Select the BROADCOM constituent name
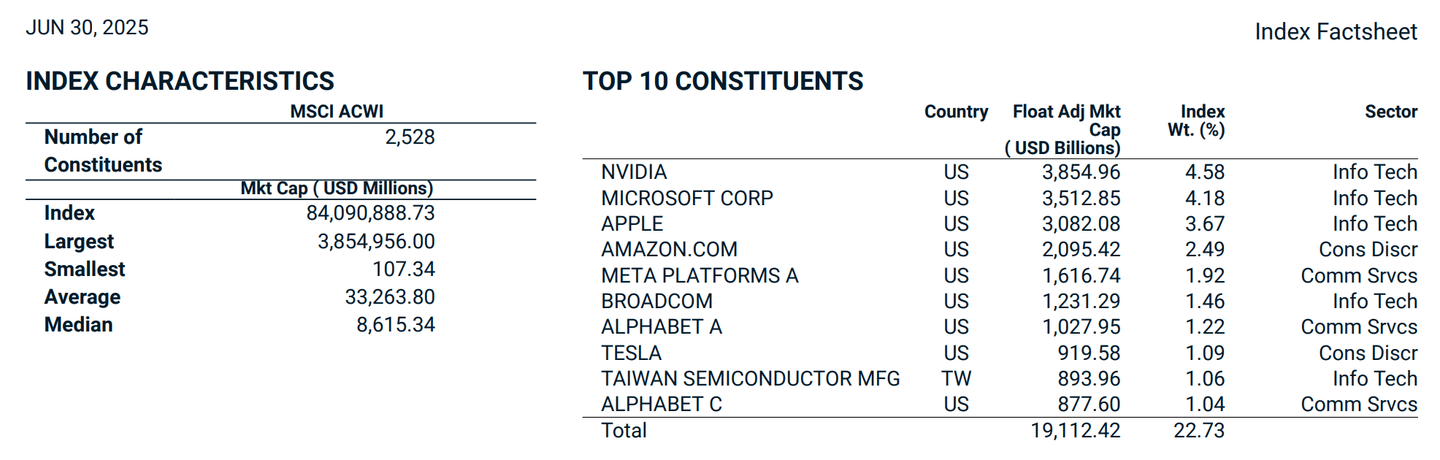1440x460 pixels. pyautogui.click(x=657, y=301)
